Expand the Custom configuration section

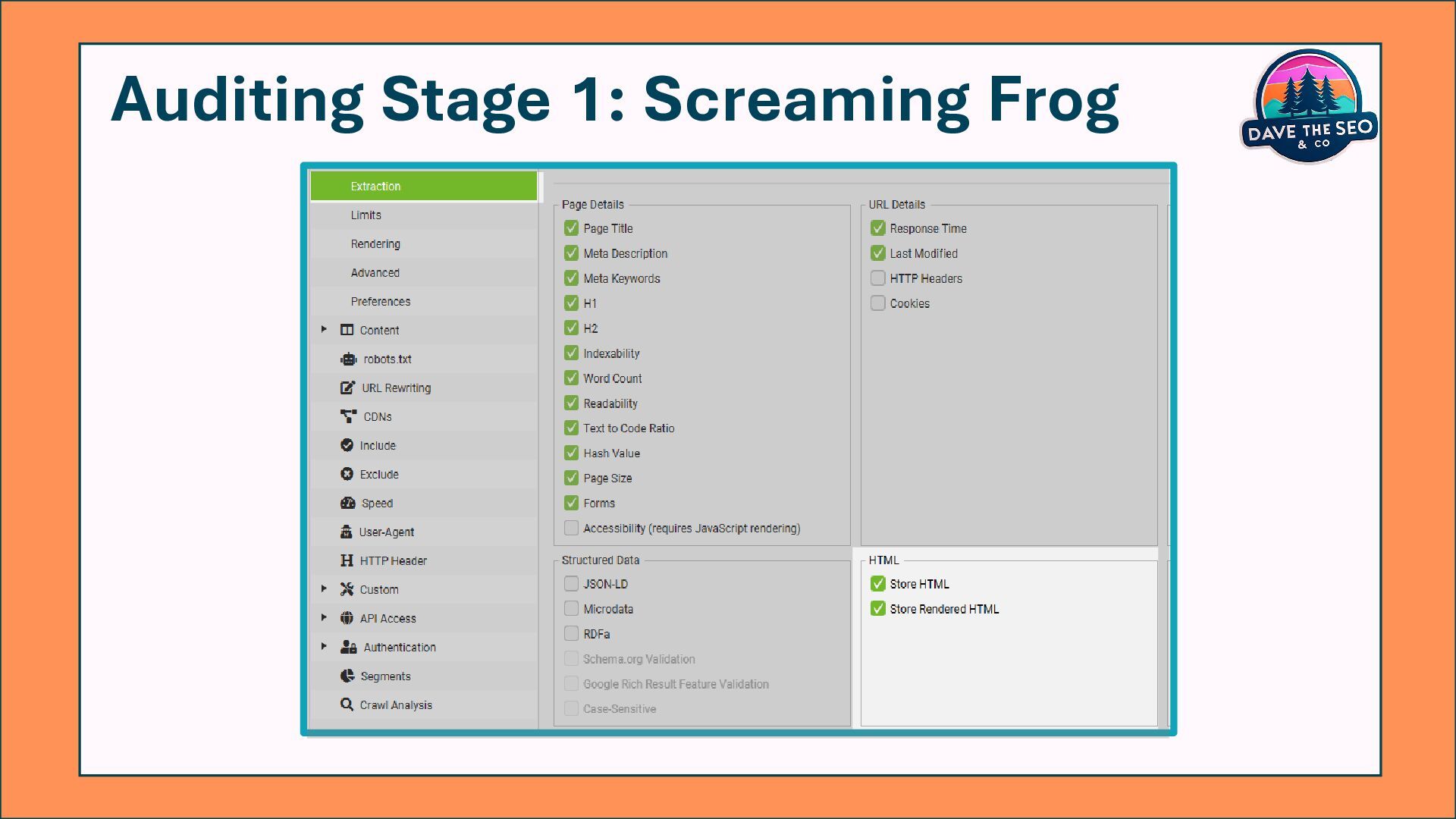click(324, 589)
